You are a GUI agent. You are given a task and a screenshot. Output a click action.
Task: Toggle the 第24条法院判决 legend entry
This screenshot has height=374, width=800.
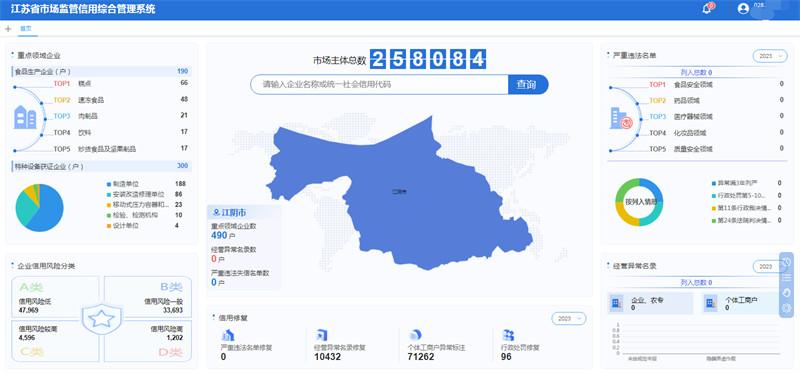tap(742, 220)
